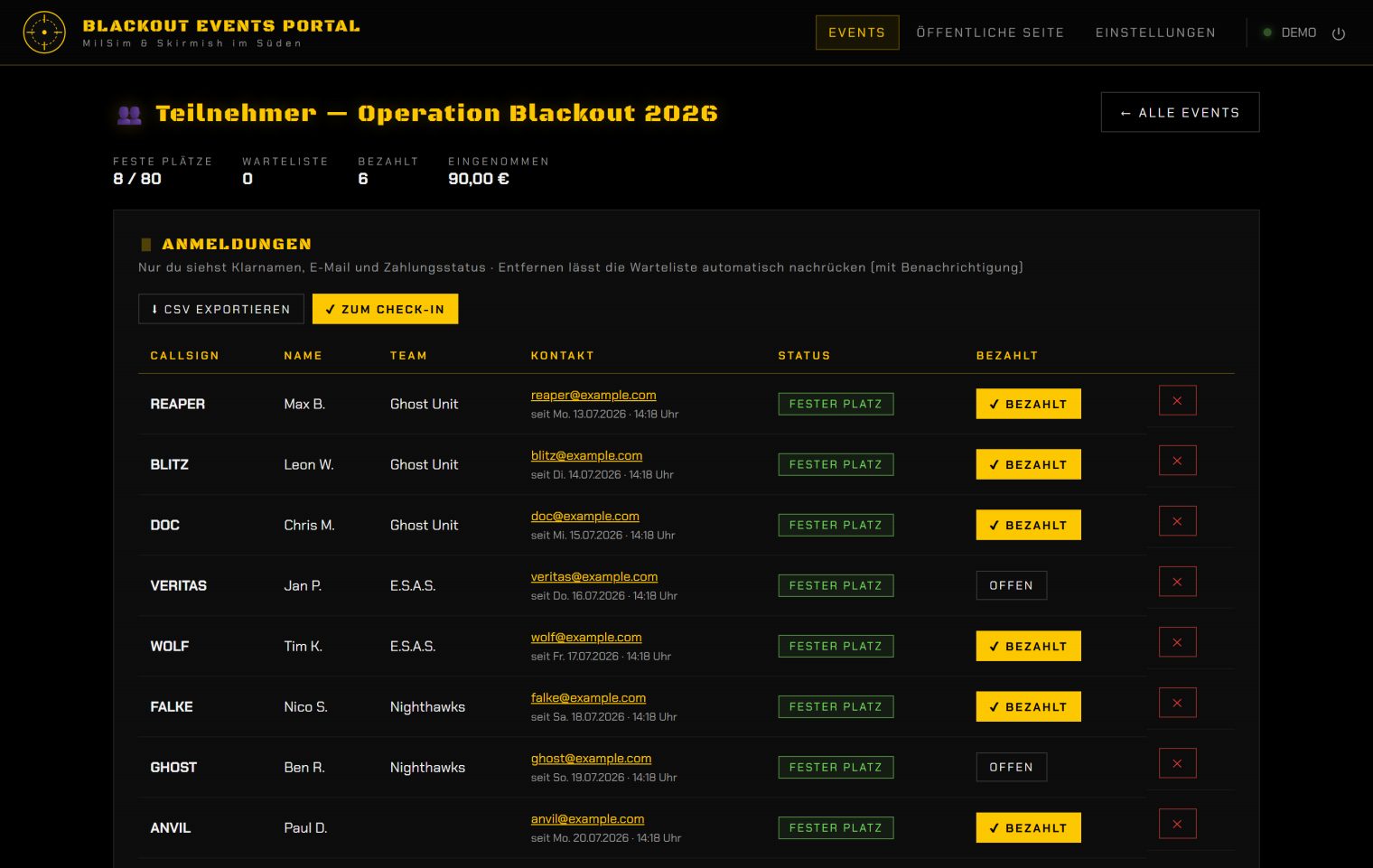Screen dimensions: 1373x868
Task: Open anvil@example.com link
Action: 587,818
